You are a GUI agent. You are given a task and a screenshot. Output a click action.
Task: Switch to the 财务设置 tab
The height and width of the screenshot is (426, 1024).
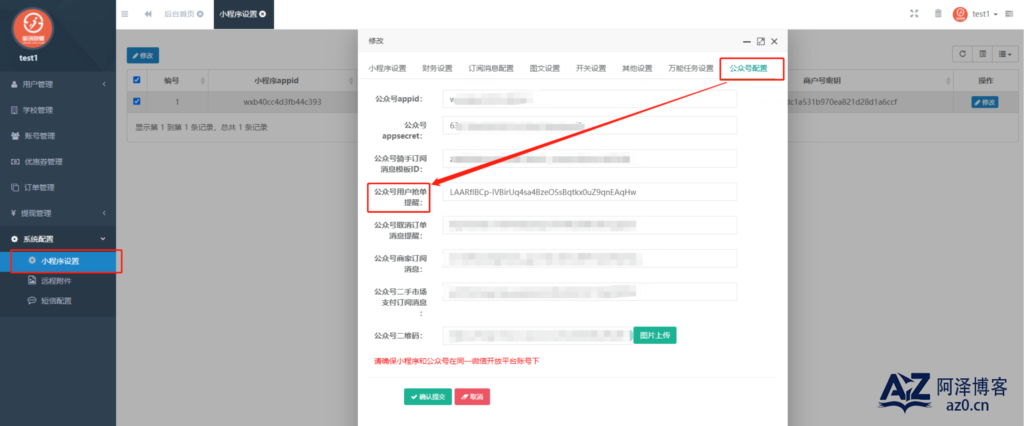click(437, 69)
